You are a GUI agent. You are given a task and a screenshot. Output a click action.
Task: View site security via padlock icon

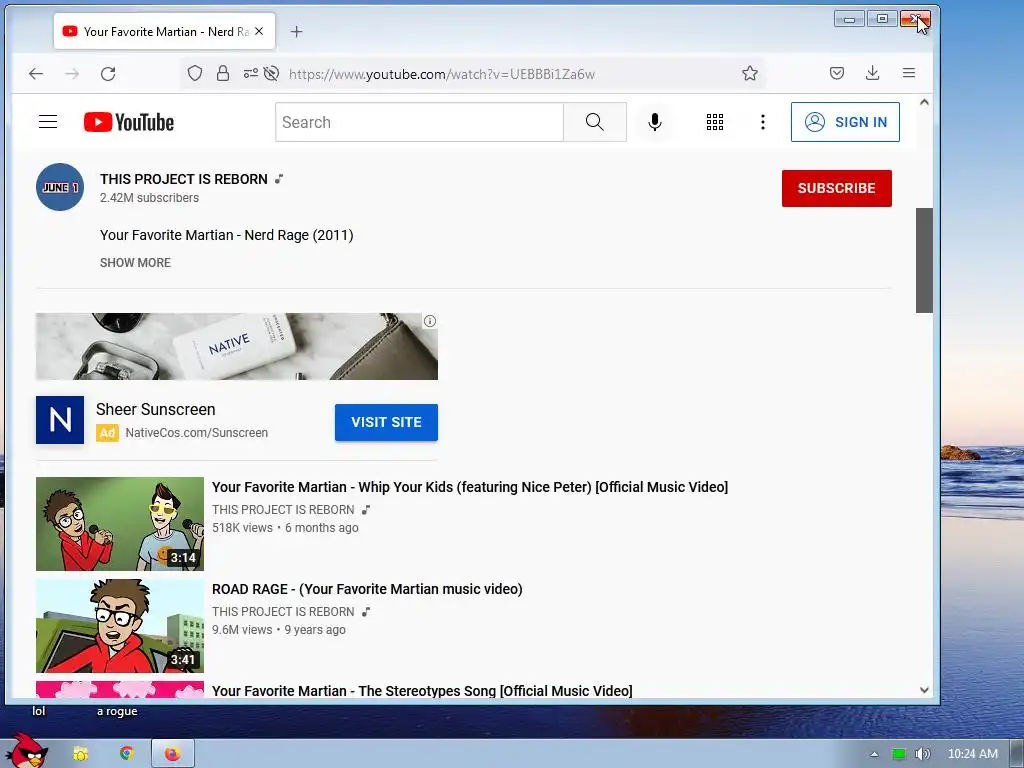pyautogui.click(x=223, y=73)
